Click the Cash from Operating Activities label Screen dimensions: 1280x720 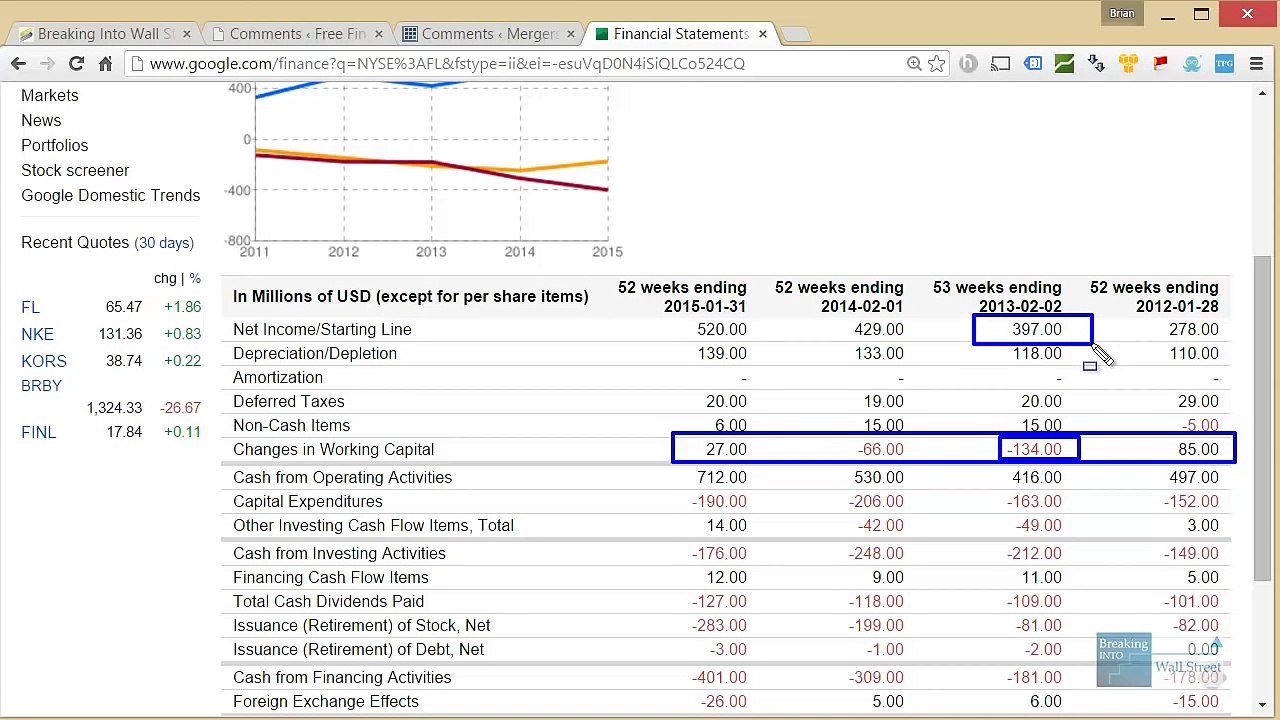pos(342,477)
